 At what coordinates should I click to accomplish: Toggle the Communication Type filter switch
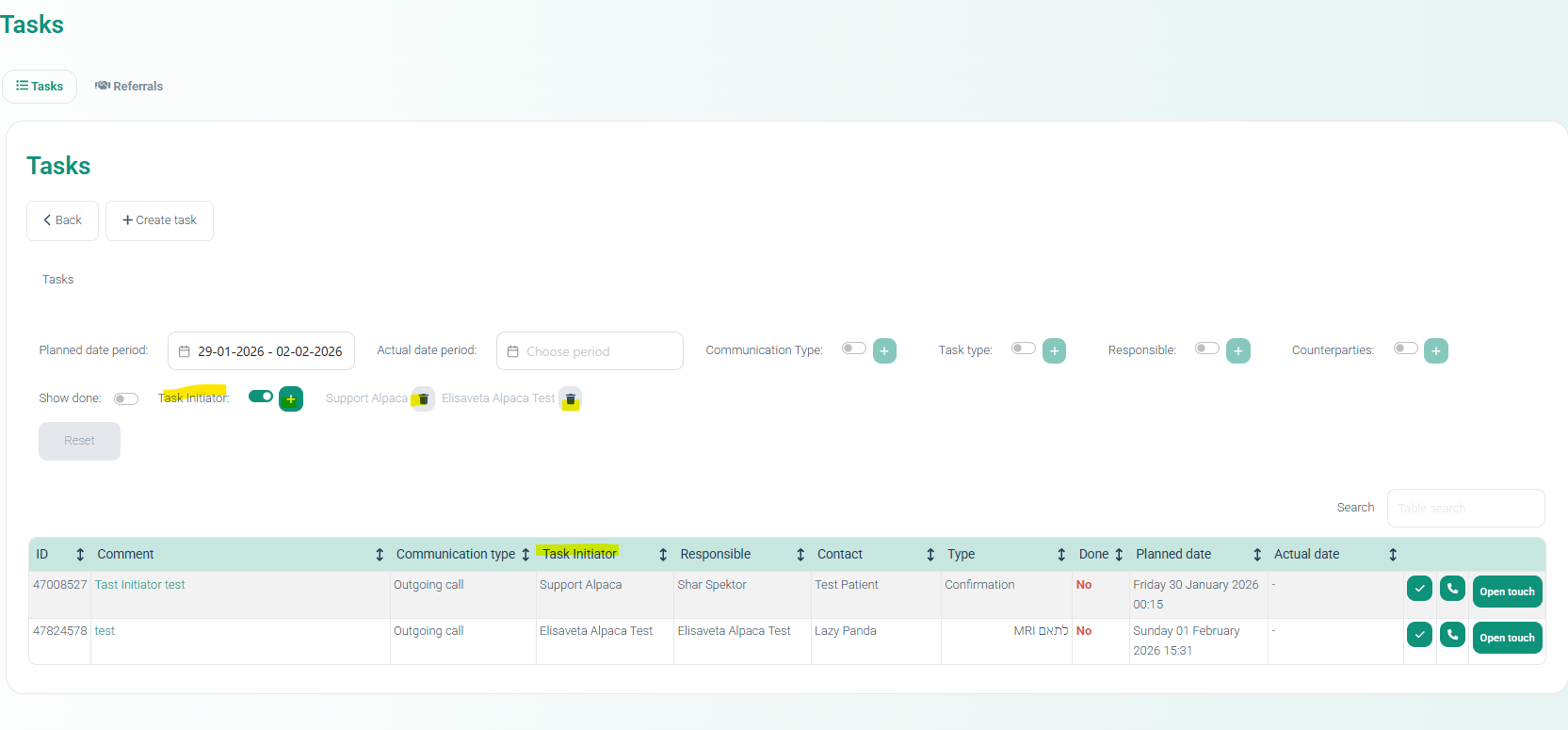point(853,349)
